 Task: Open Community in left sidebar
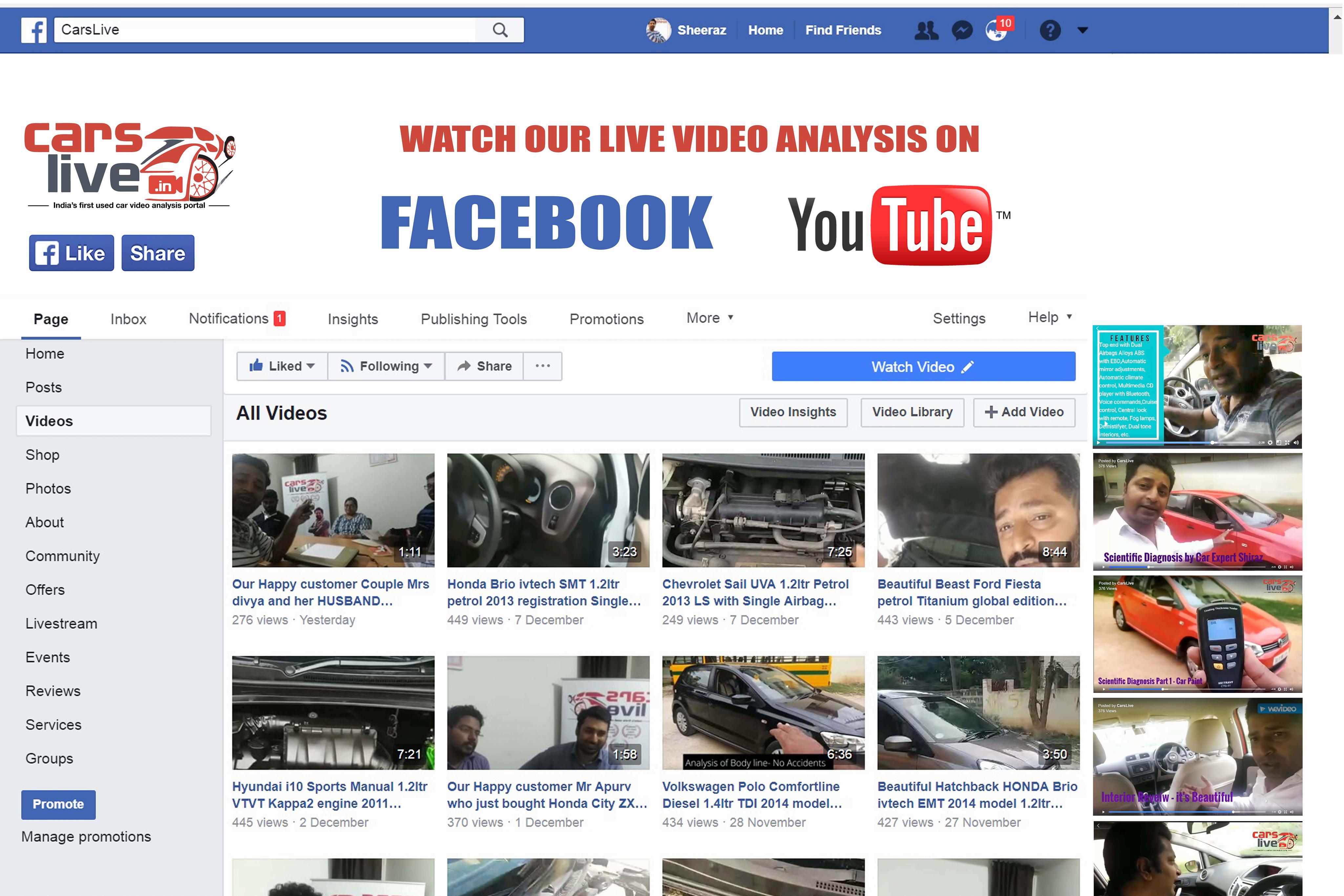62,556
